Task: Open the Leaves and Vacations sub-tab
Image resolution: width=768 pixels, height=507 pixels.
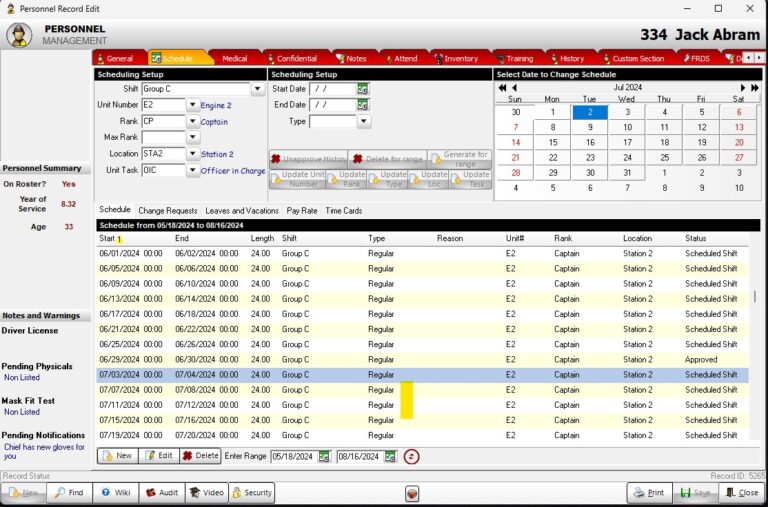Action: pos(242,211)
